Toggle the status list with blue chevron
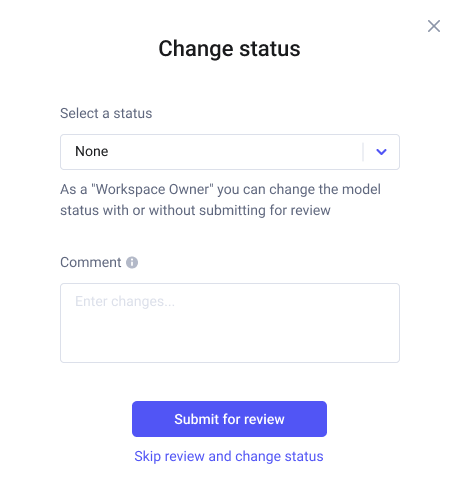 pos(381,152)
